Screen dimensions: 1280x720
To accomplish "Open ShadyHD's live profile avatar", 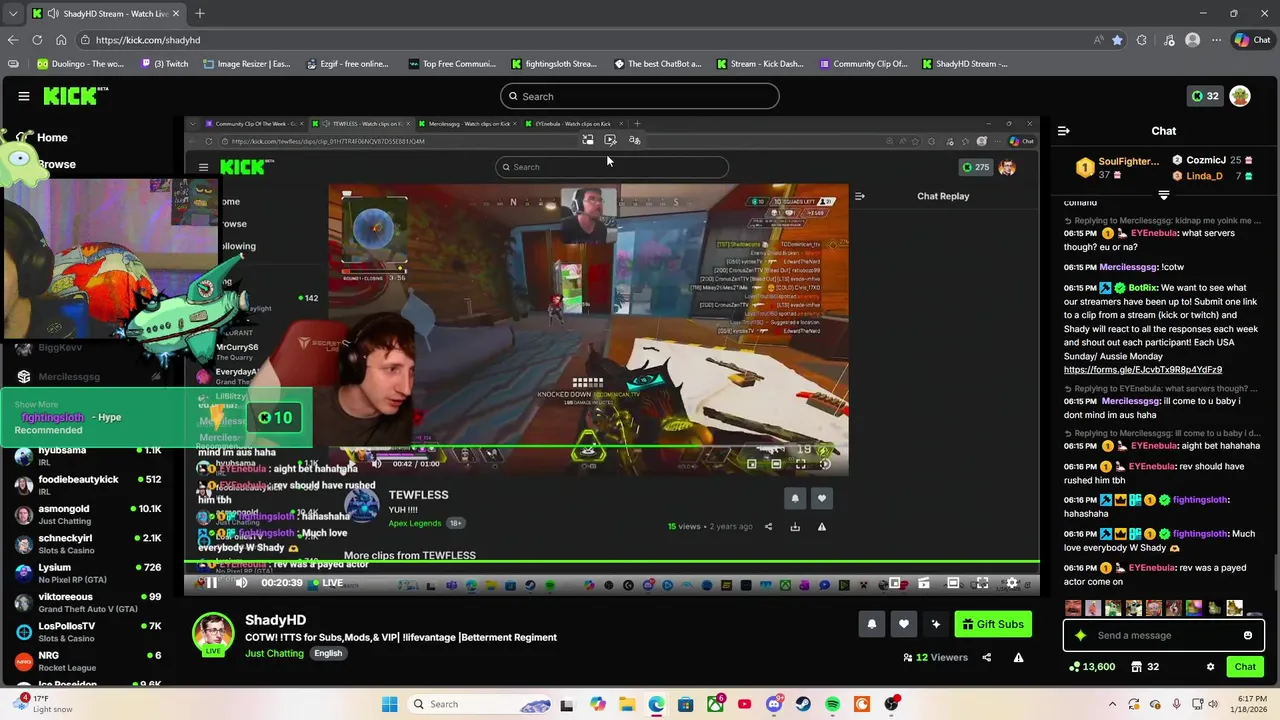I will [x=213, y=632].
